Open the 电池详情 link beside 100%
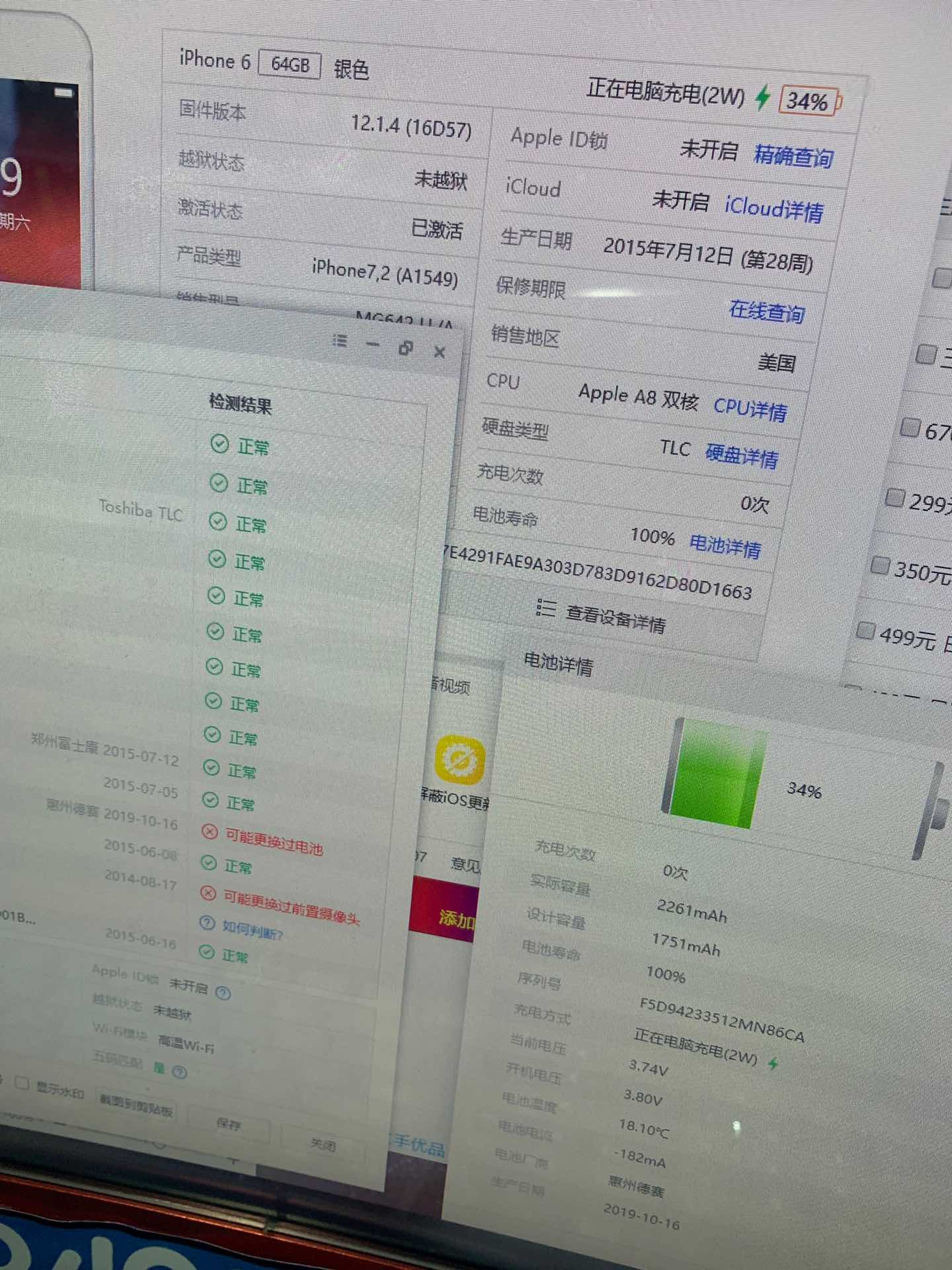This screenshot has height=1270, width=952. click(725, 546)
